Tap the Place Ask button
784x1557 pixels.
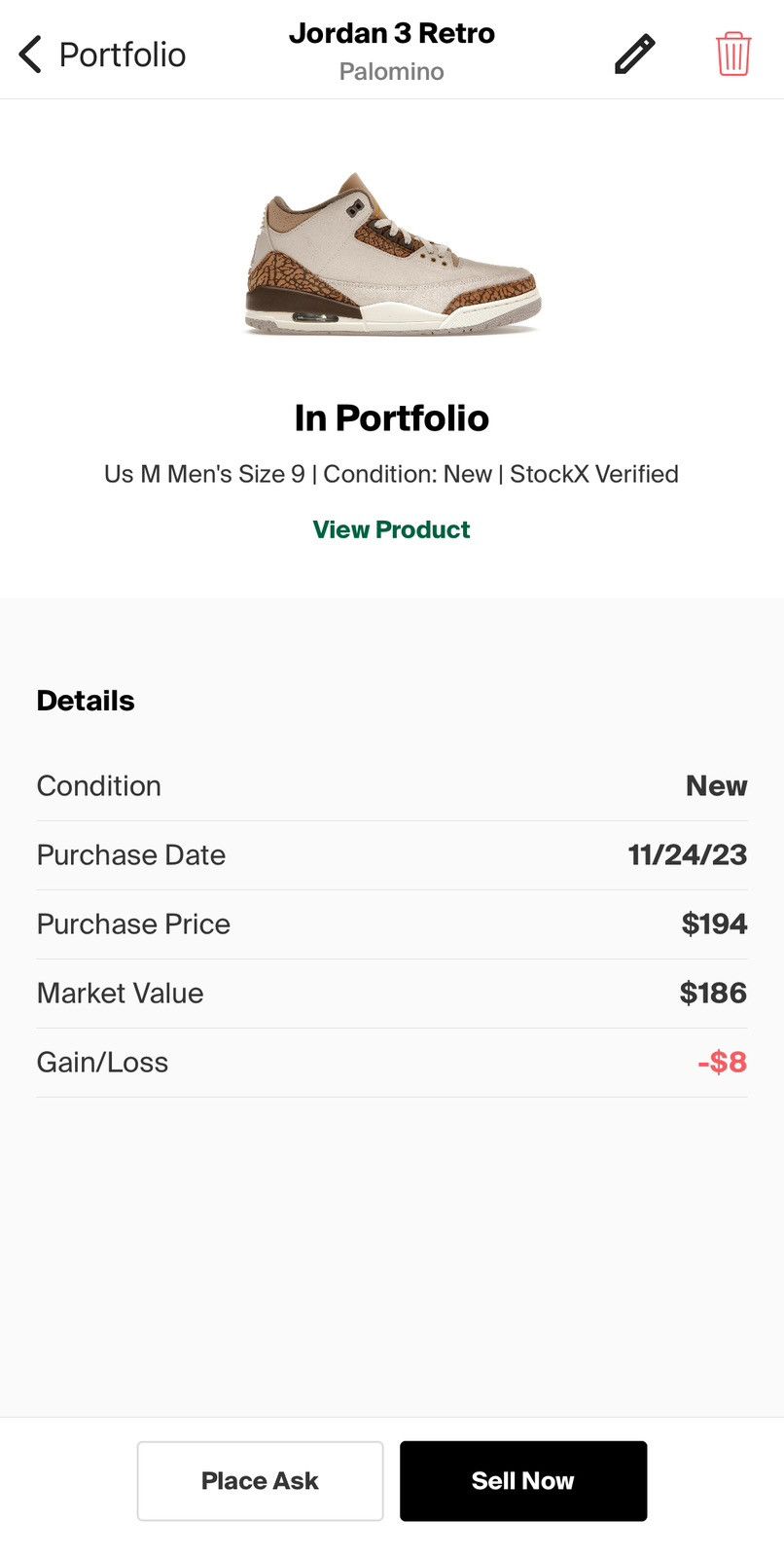click(x=261, y=1481)
